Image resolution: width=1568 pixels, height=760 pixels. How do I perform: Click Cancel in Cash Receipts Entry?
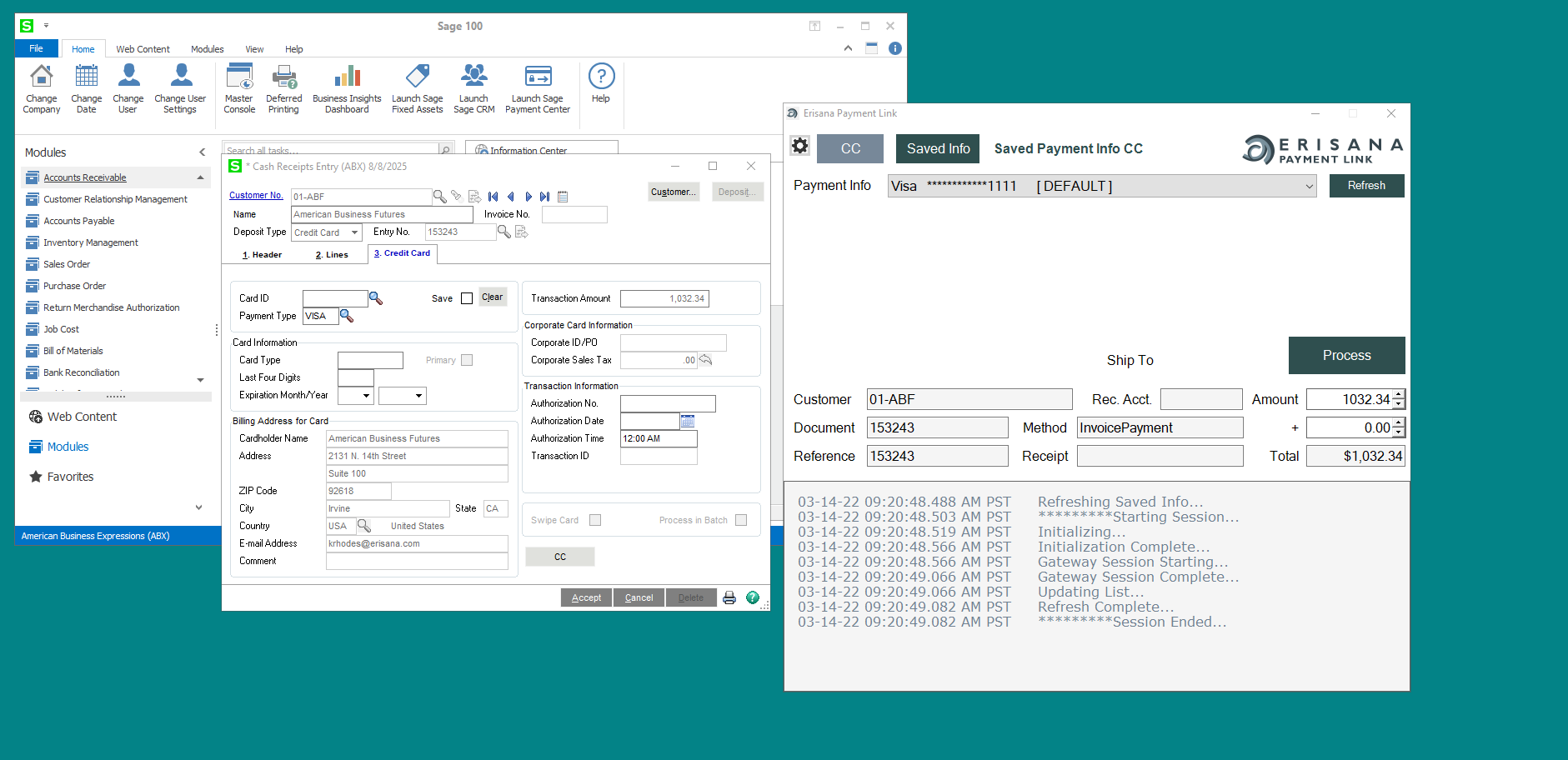[639, 597]
